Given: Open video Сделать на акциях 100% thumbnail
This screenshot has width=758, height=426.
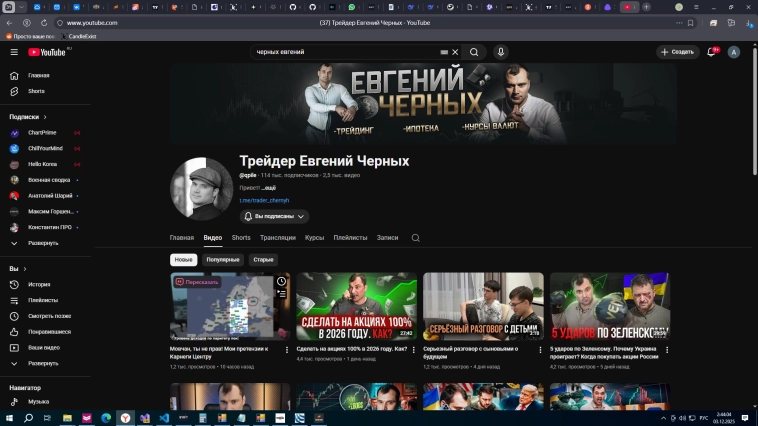Looking at the screenshot, I should click(356, 306).
